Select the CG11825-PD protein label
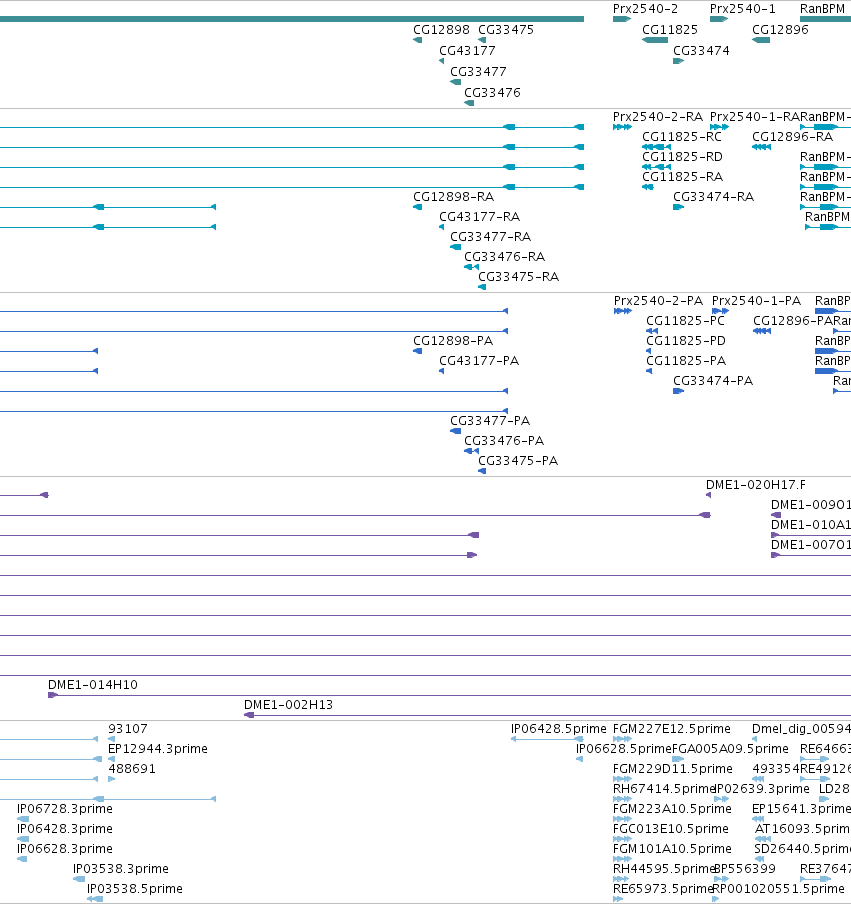This screenshot has height=904, width=851. [686, 341]
